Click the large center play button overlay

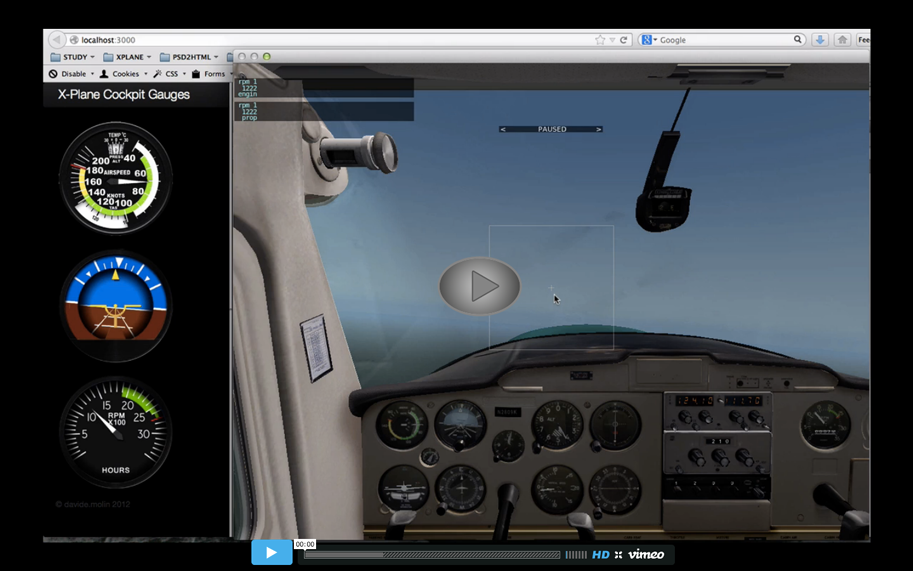(479, 286)
